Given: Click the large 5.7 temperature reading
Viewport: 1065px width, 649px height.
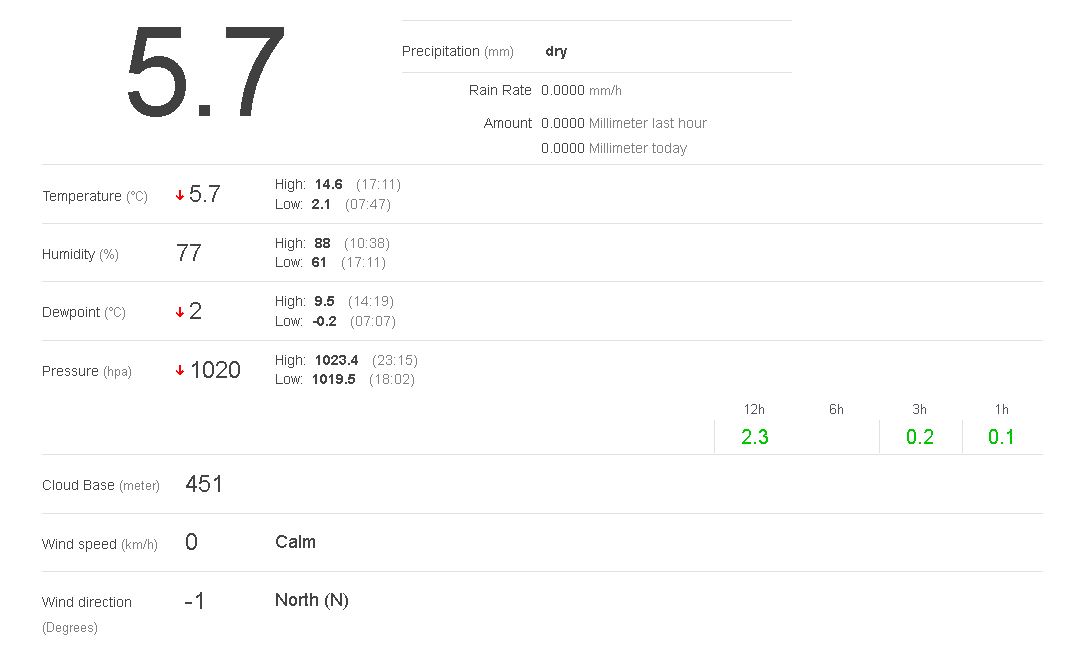Looking at the screenshot, I should click(x=206, y=72).
